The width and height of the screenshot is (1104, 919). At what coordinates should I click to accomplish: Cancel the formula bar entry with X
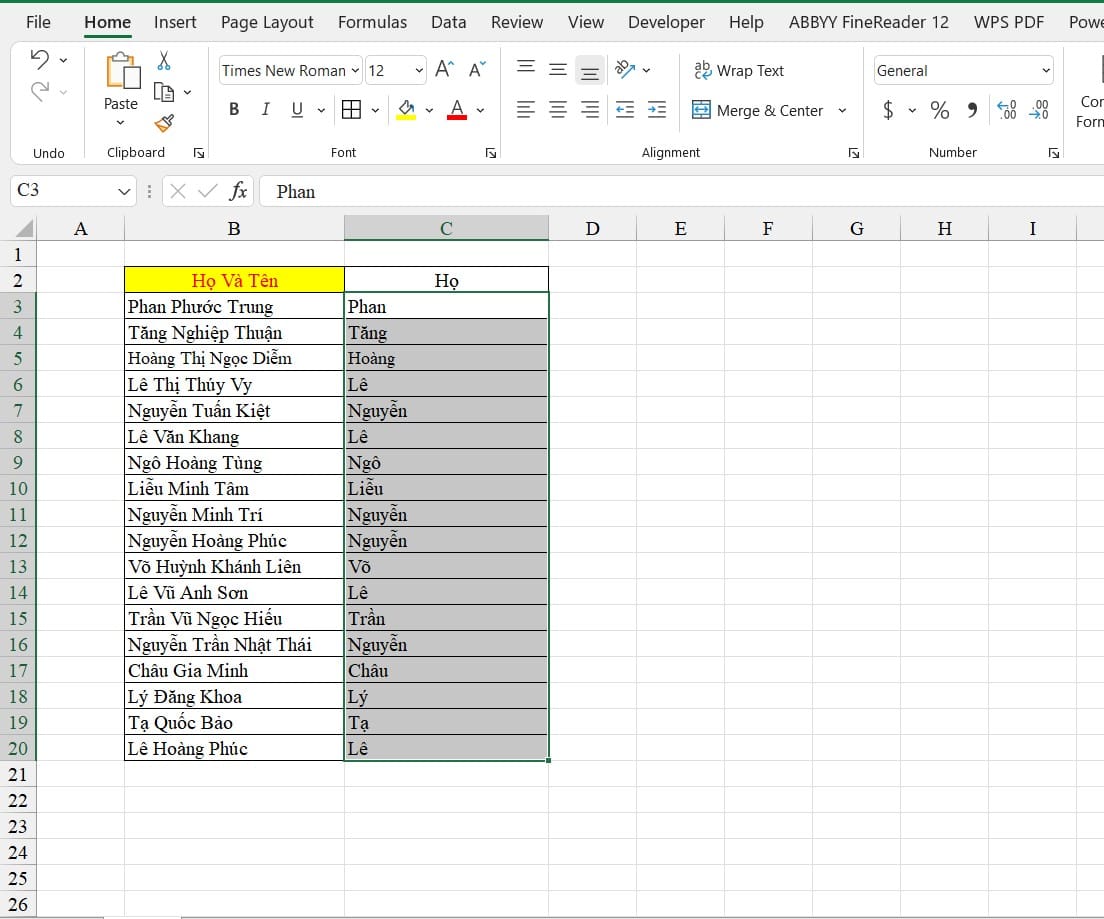tap(178, 191)
